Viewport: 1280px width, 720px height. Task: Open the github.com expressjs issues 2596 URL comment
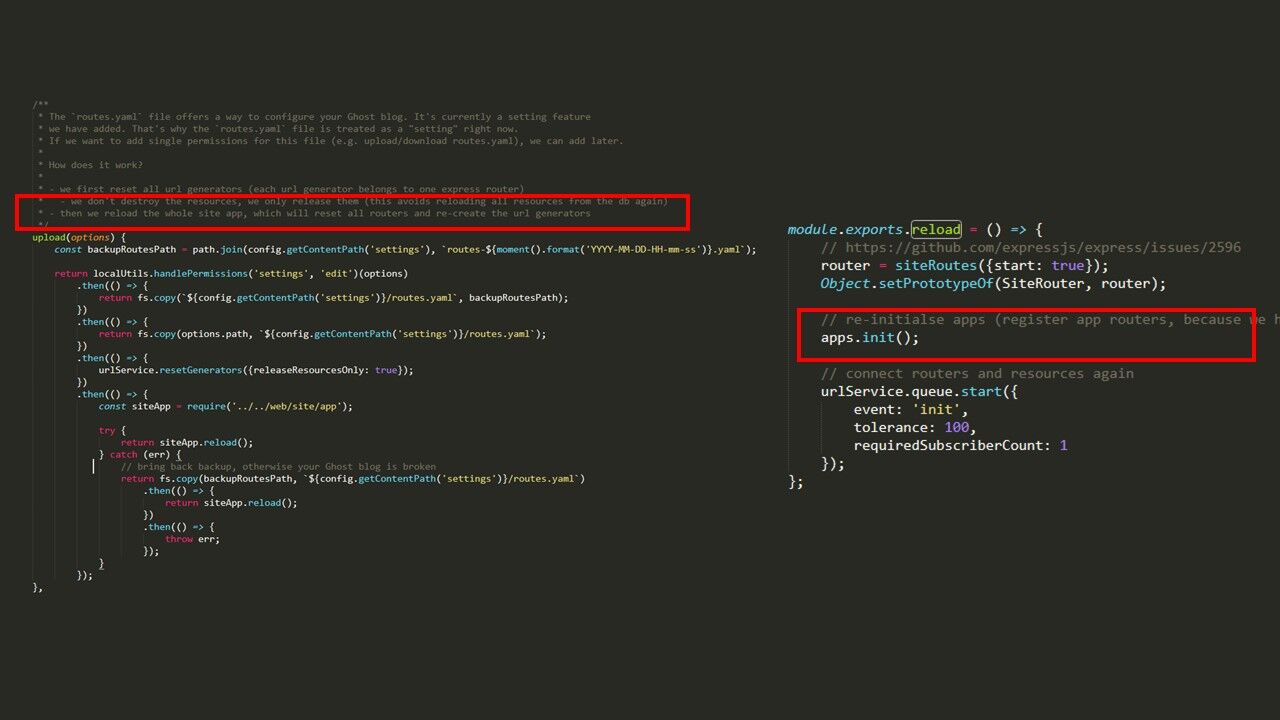1031,247
